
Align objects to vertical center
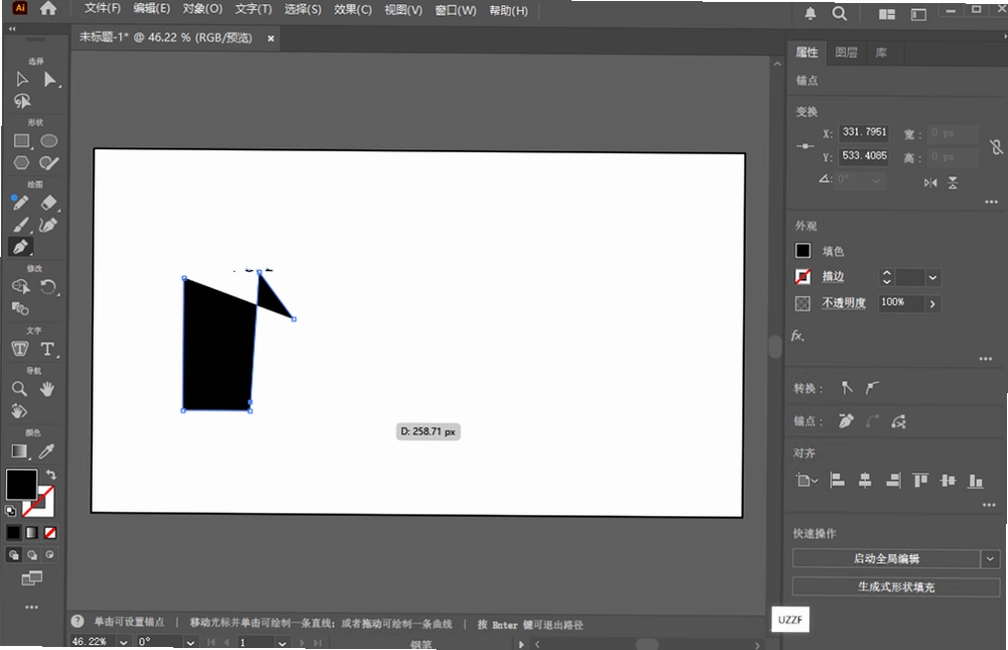(948, 480)
